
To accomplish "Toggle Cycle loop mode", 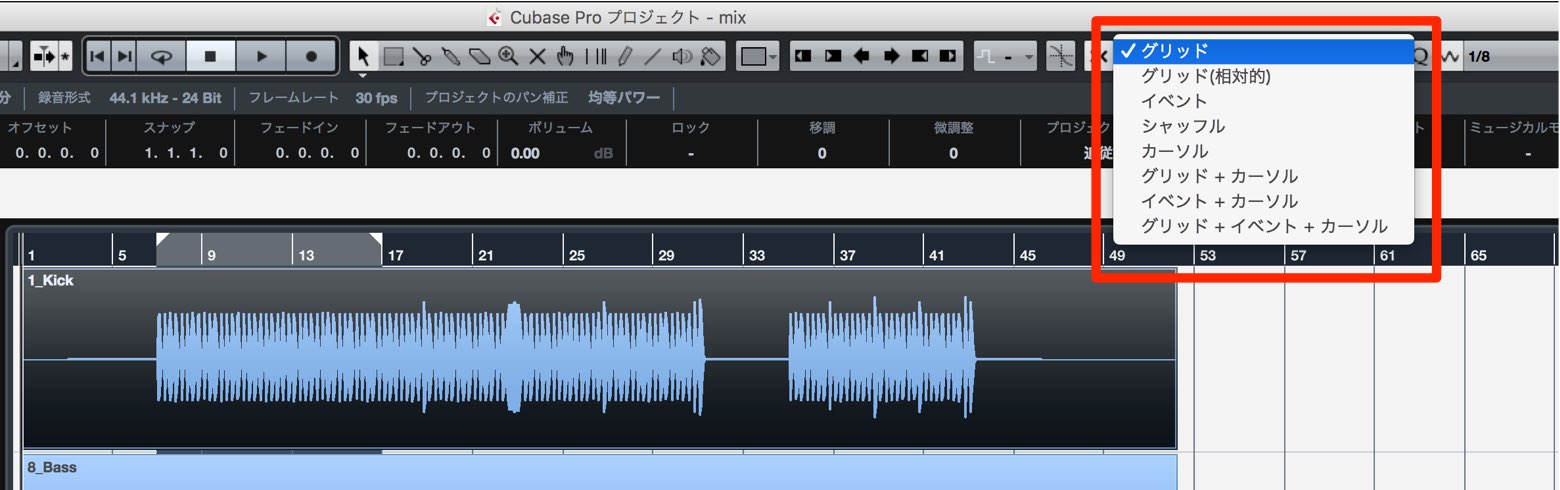I will point(161,57).
